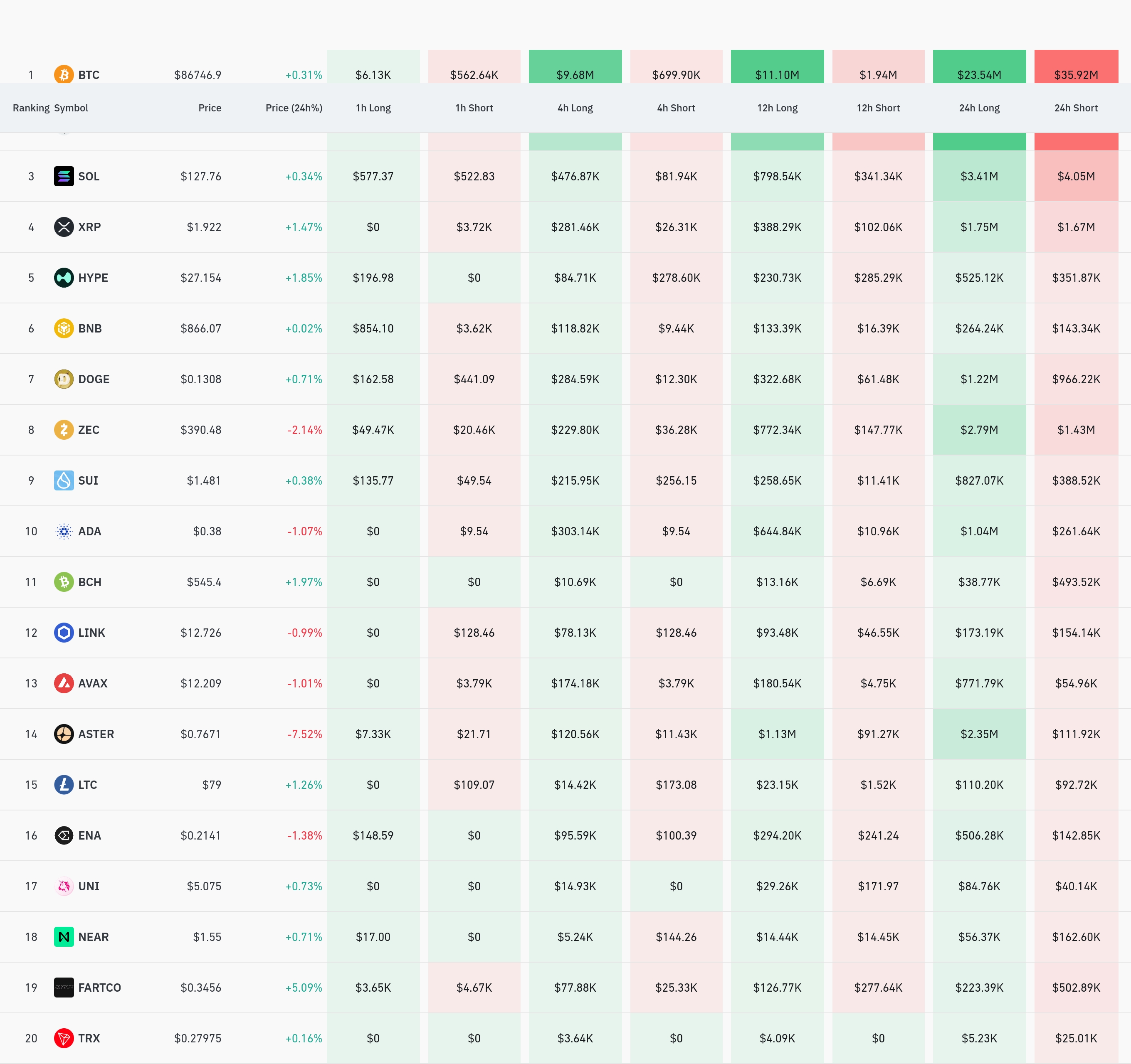Viewport: 1131px width, 1064px height.
Task: Click the AVAX price value $12.209
Action: click(x=200, y=684)
